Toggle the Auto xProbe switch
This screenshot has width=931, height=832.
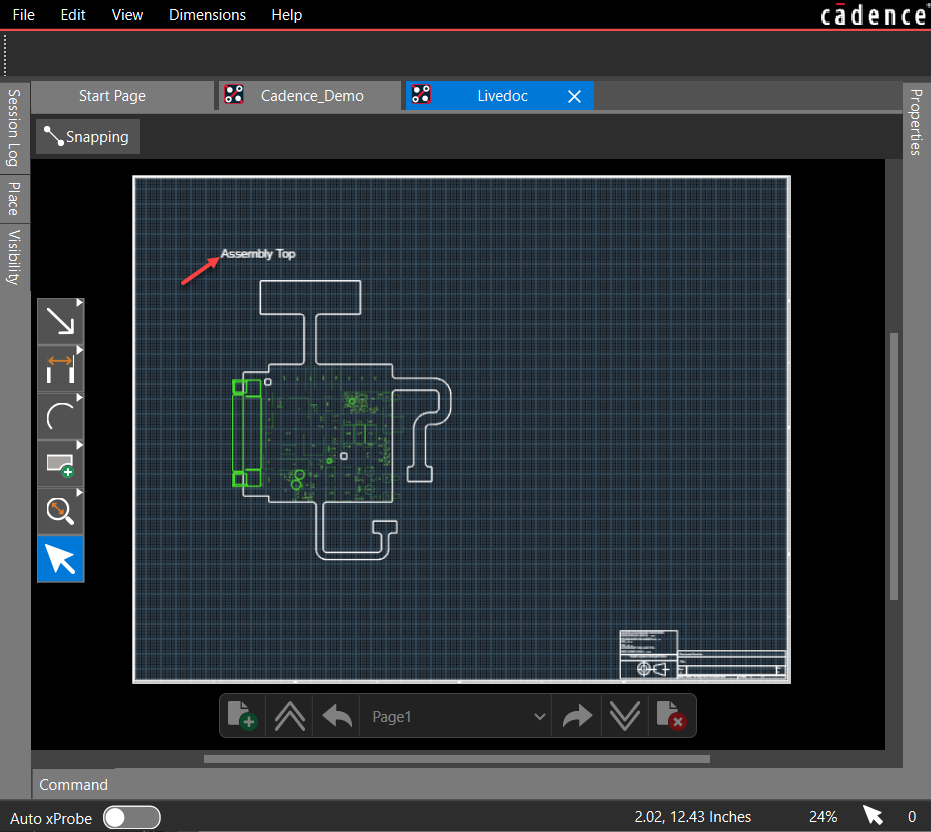click(x=131, y=817)
